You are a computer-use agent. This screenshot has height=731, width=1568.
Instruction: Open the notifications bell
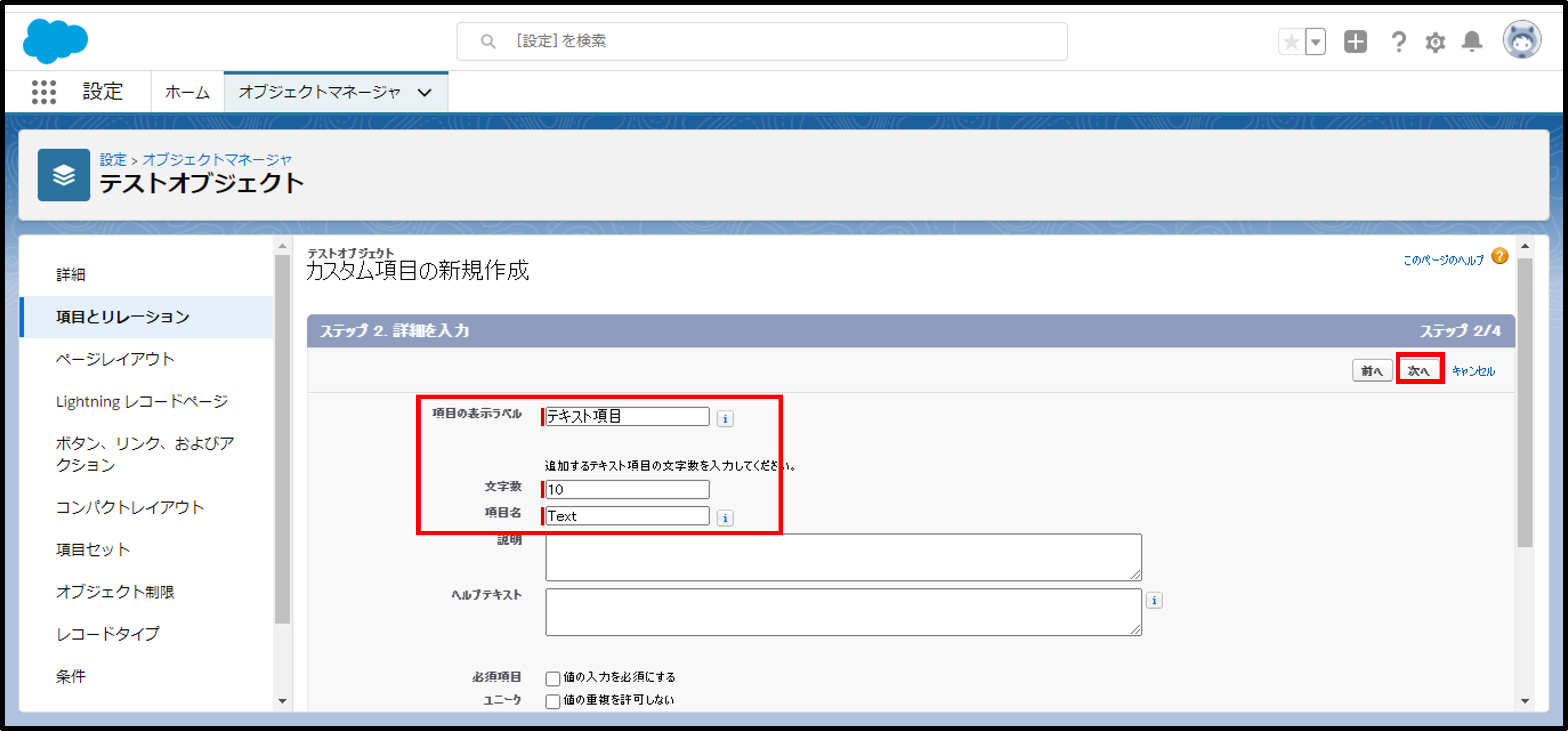click(1472, 42)
